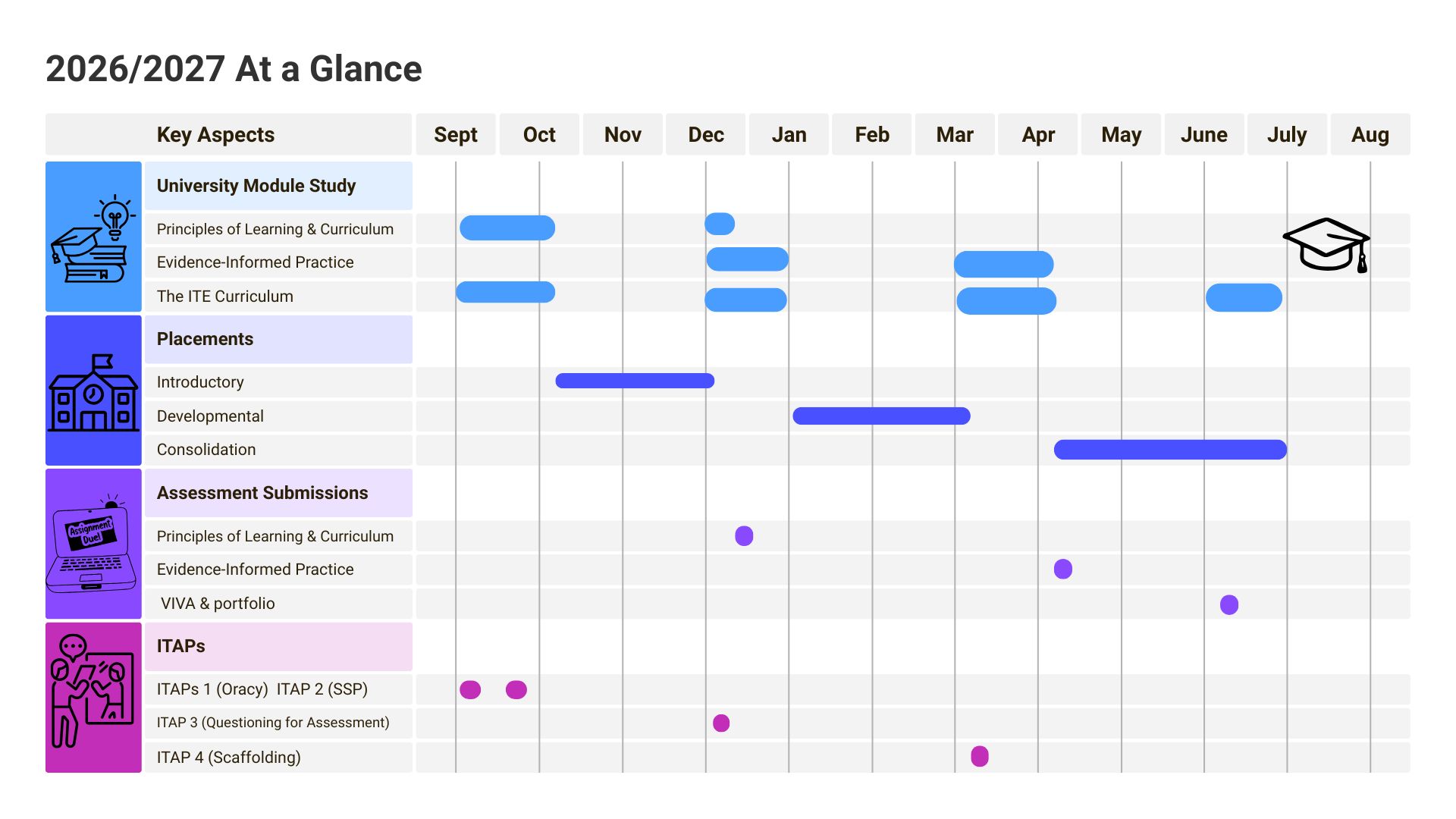Select the June ITE Curriculum study bar

(x=1244, y=297)
